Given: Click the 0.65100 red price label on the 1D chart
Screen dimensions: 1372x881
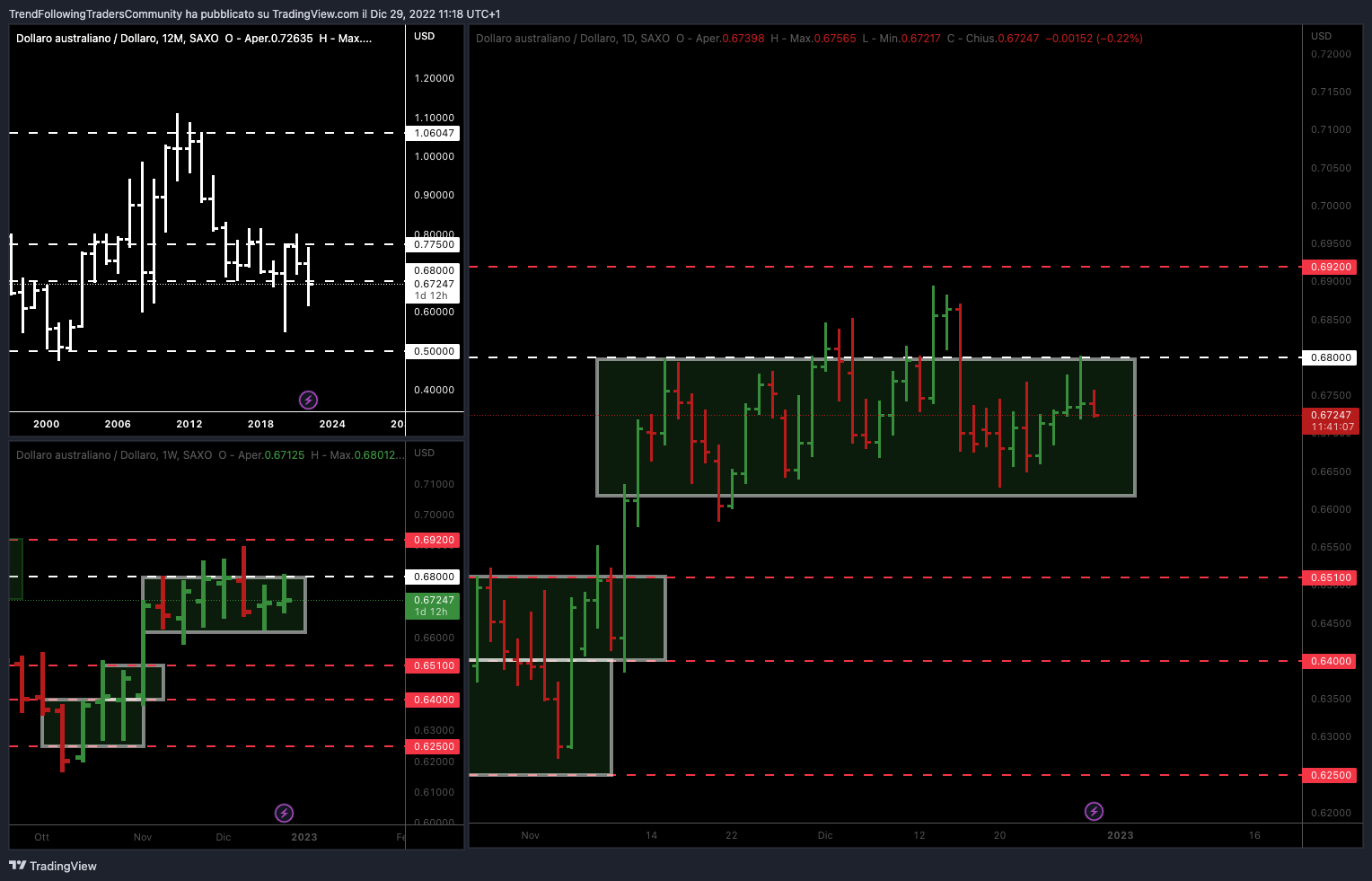Looking at the screenshot, I should [1330, 577].
